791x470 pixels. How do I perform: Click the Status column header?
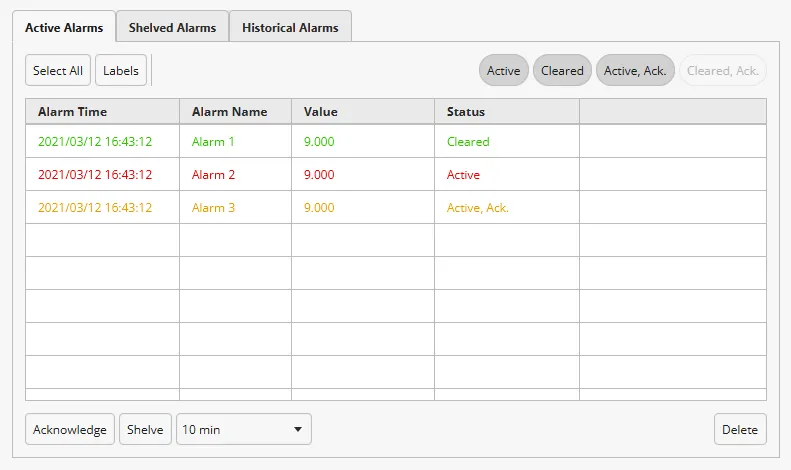[466, 111]
